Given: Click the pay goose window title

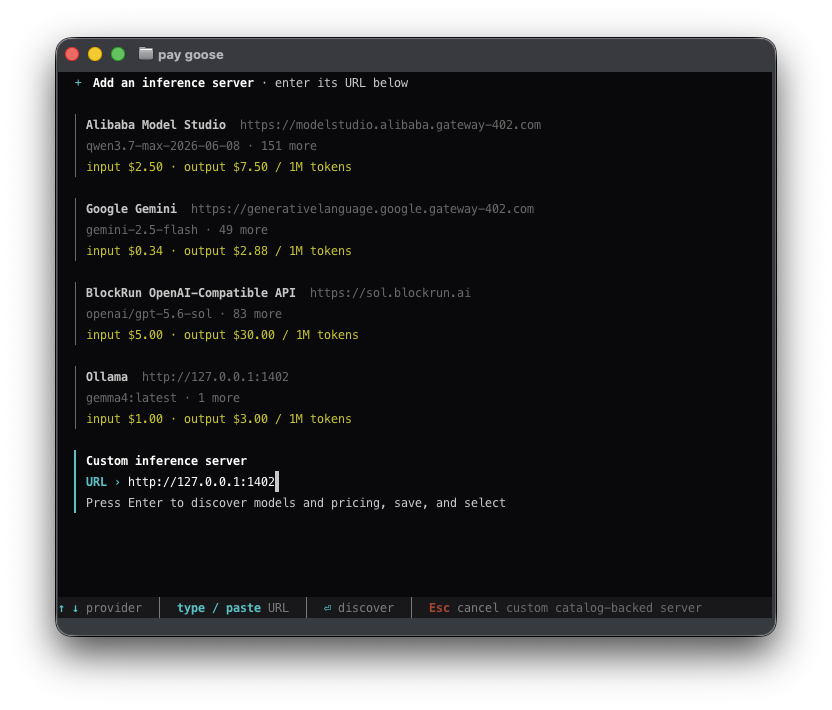Looking at the screenshot, I should (190, 55).
